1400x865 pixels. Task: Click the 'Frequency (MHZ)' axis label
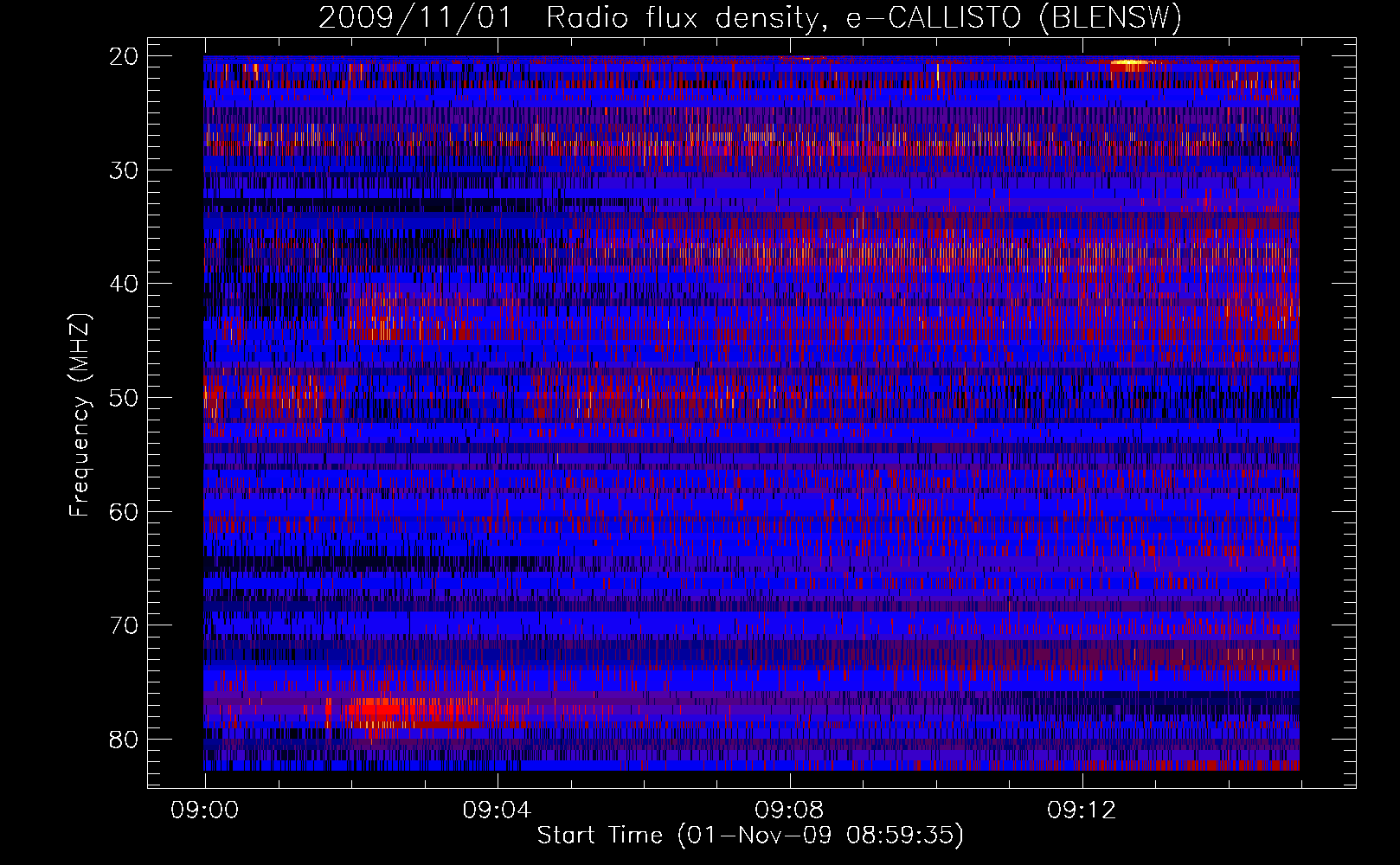[80, 416]
